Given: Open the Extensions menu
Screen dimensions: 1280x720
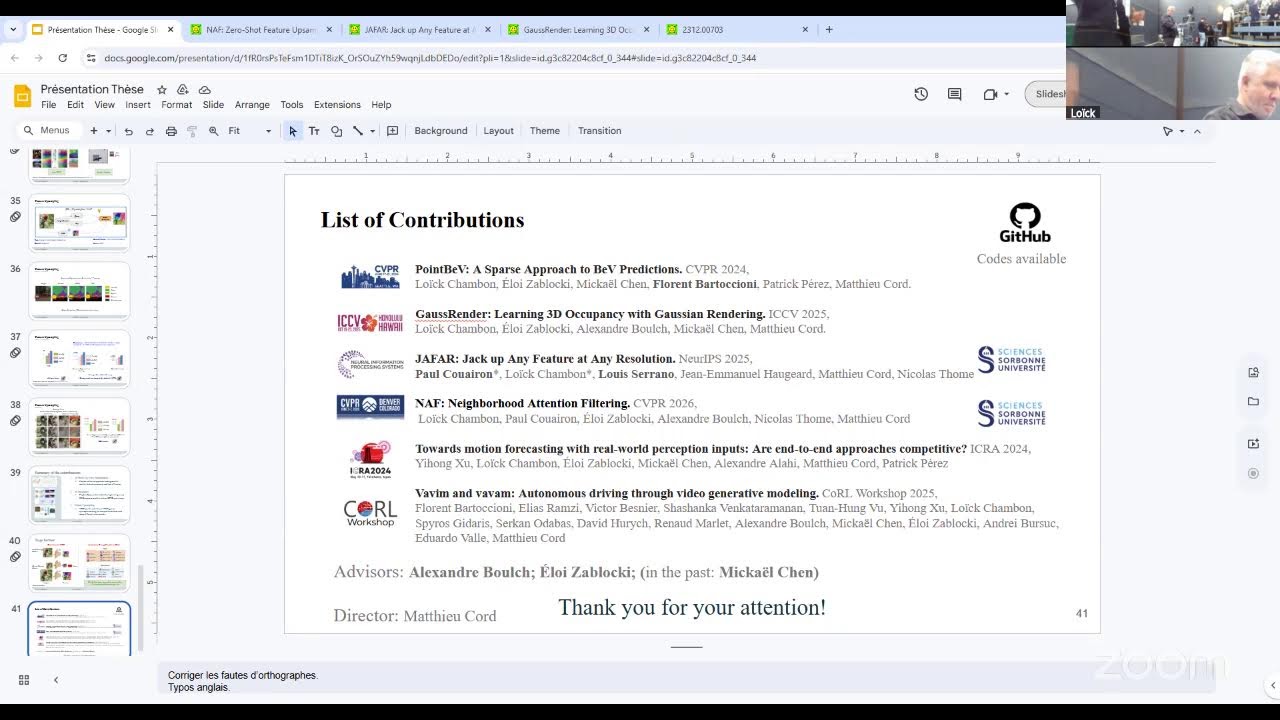Looking at the screenshot, I should [x=337, y=104].
